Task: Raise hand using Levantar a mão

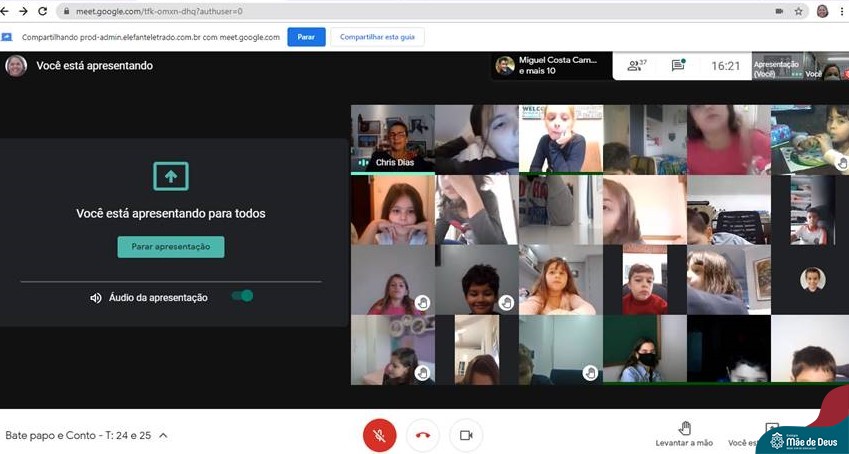Action: pyautogui.click(x=685, y=434)
